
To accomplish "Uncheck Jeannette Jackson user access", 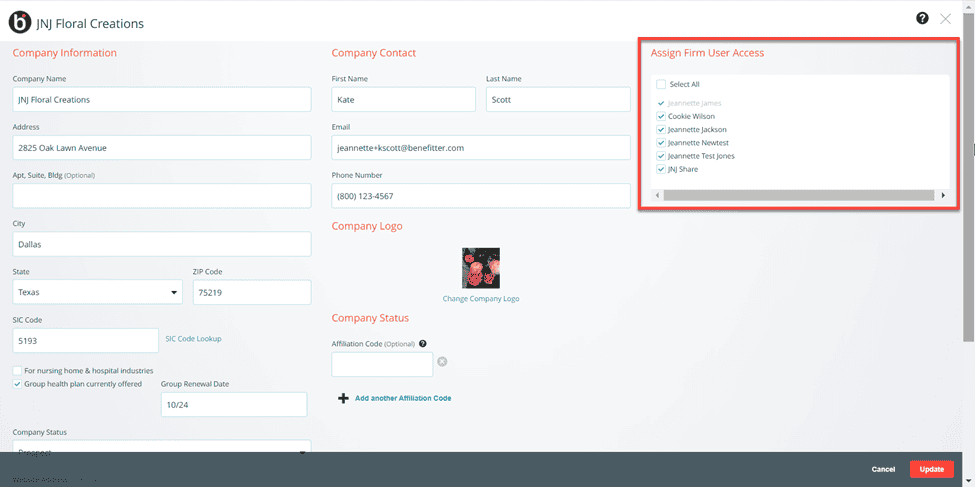I will tap(661, 129).
